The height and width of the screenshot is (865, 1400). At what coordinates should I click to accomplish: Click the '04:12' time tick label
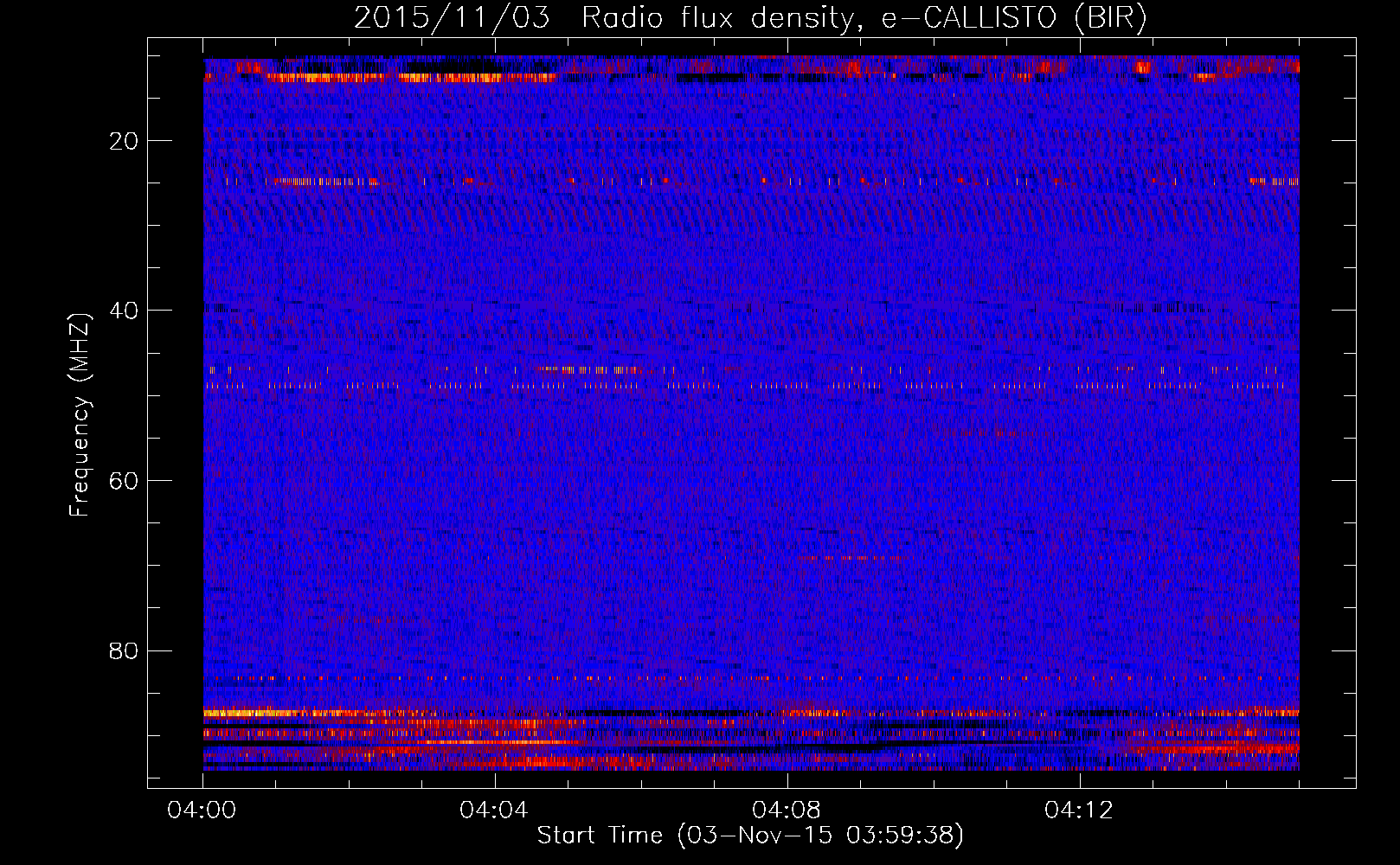1079,811
